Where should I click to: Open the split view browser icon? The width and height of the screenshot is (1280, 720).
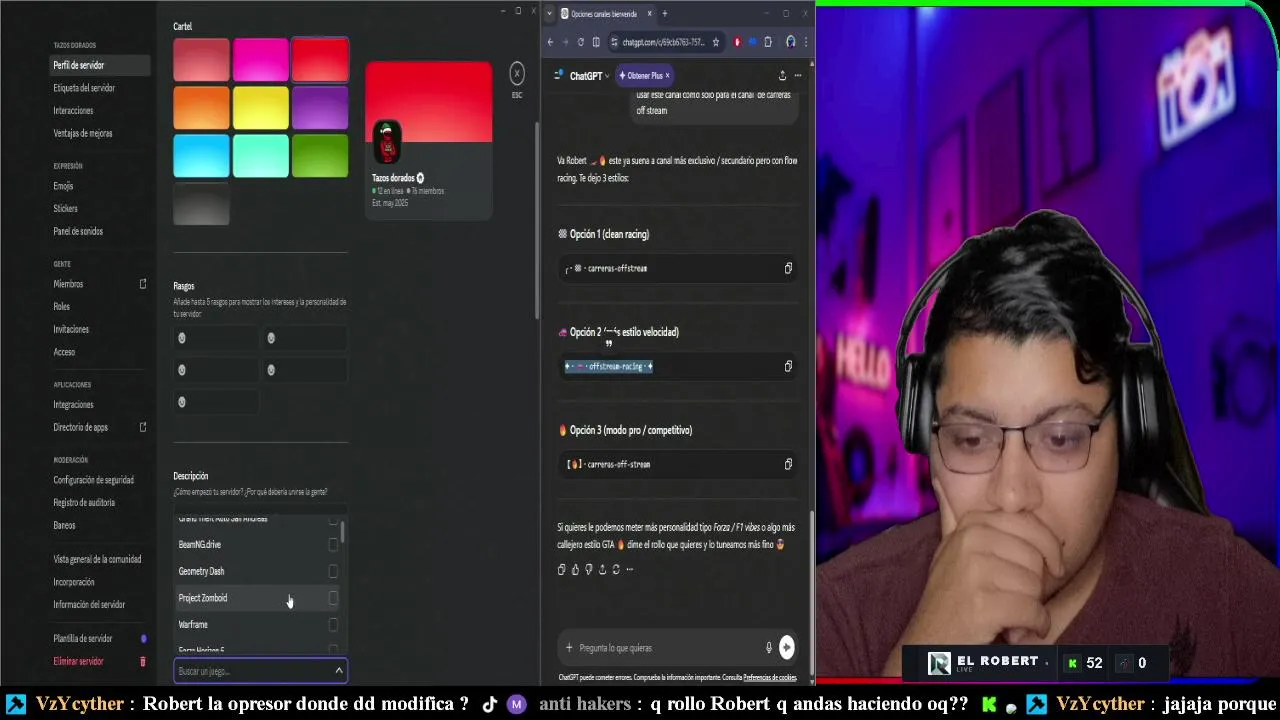(596, 42)
